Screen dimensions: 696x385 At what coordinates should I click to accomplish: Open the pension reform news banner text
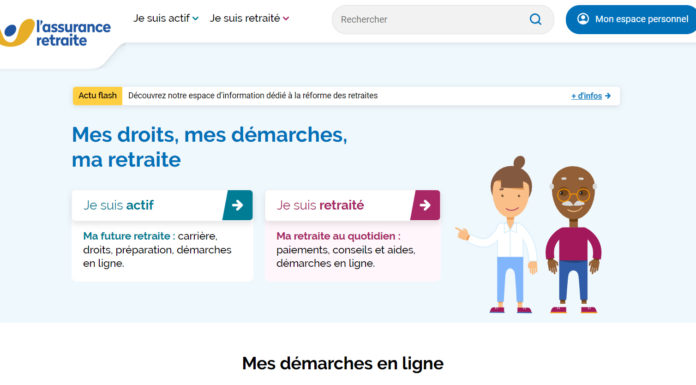tap(253, 95)
